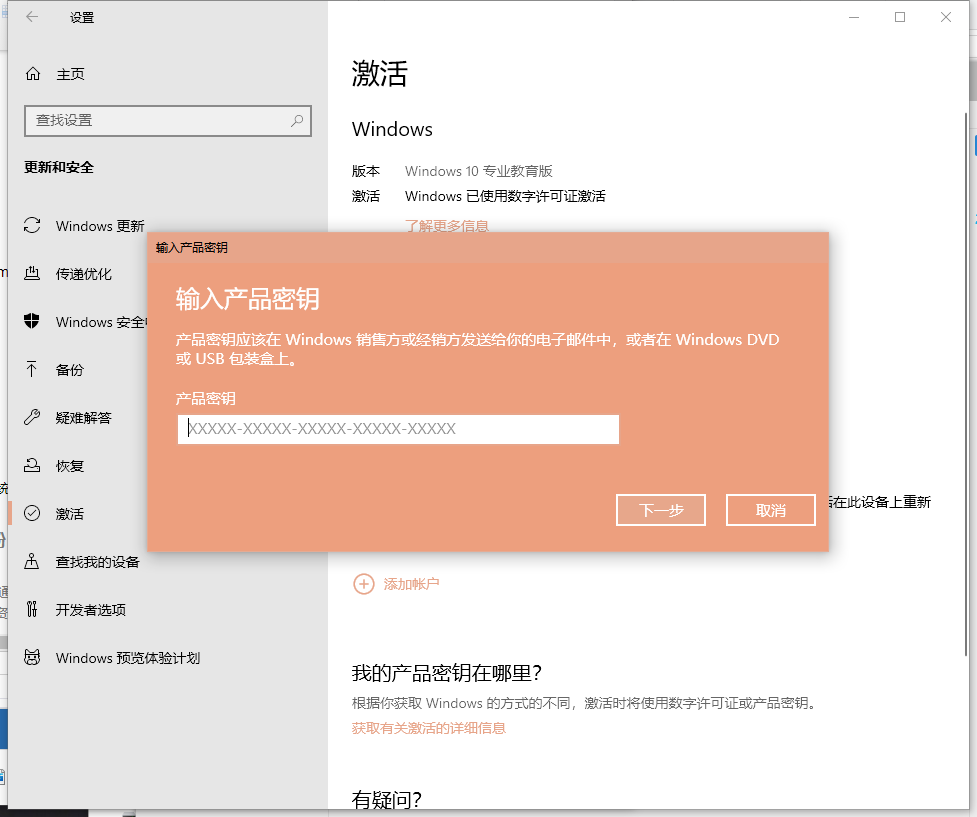
Task: Open the 了解更多信息 link
Action: click(448, 226)
